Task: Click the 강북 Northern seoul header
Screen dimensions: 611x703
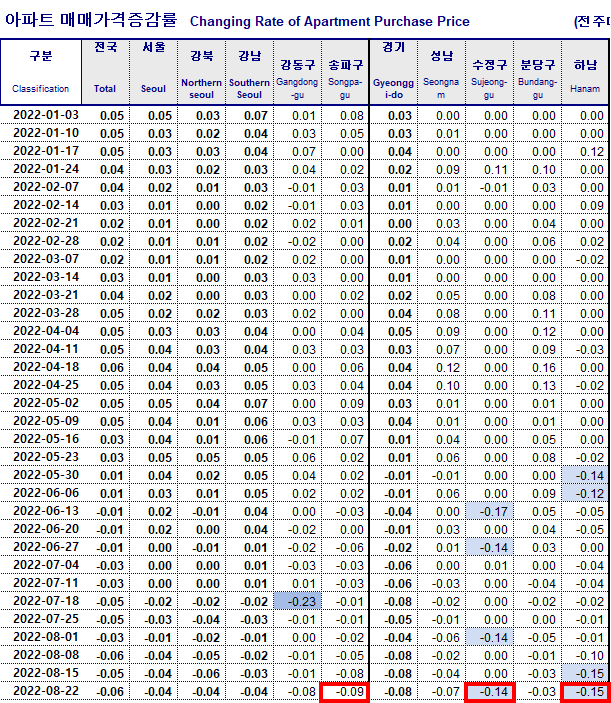Action: tap(202, 72)
